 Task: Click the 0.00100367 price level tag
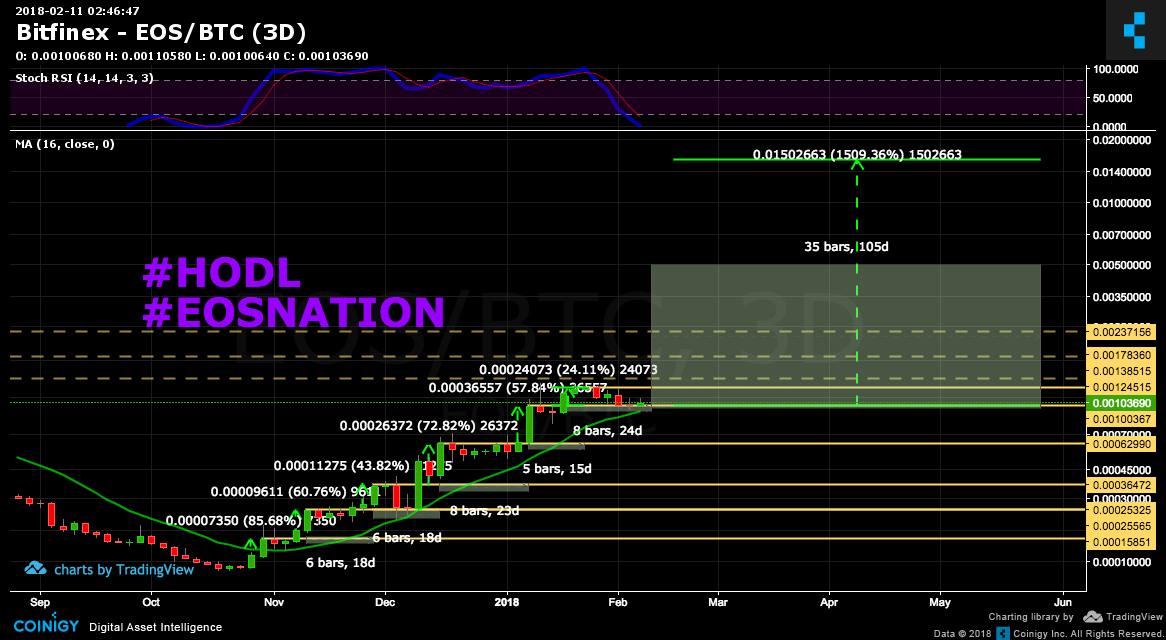1119,419
